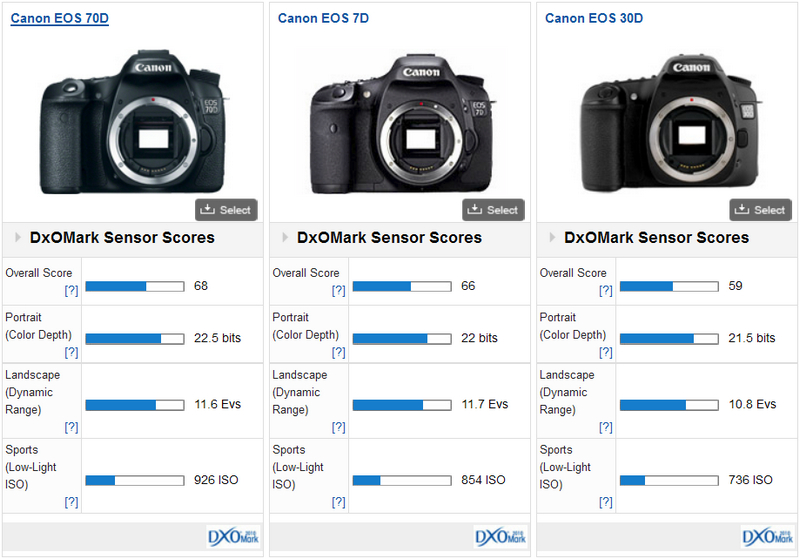The width and height of the screenshot is (800, 559).
Task: Click Select button under Canon EOS 30D
Action: coord(761,210)
